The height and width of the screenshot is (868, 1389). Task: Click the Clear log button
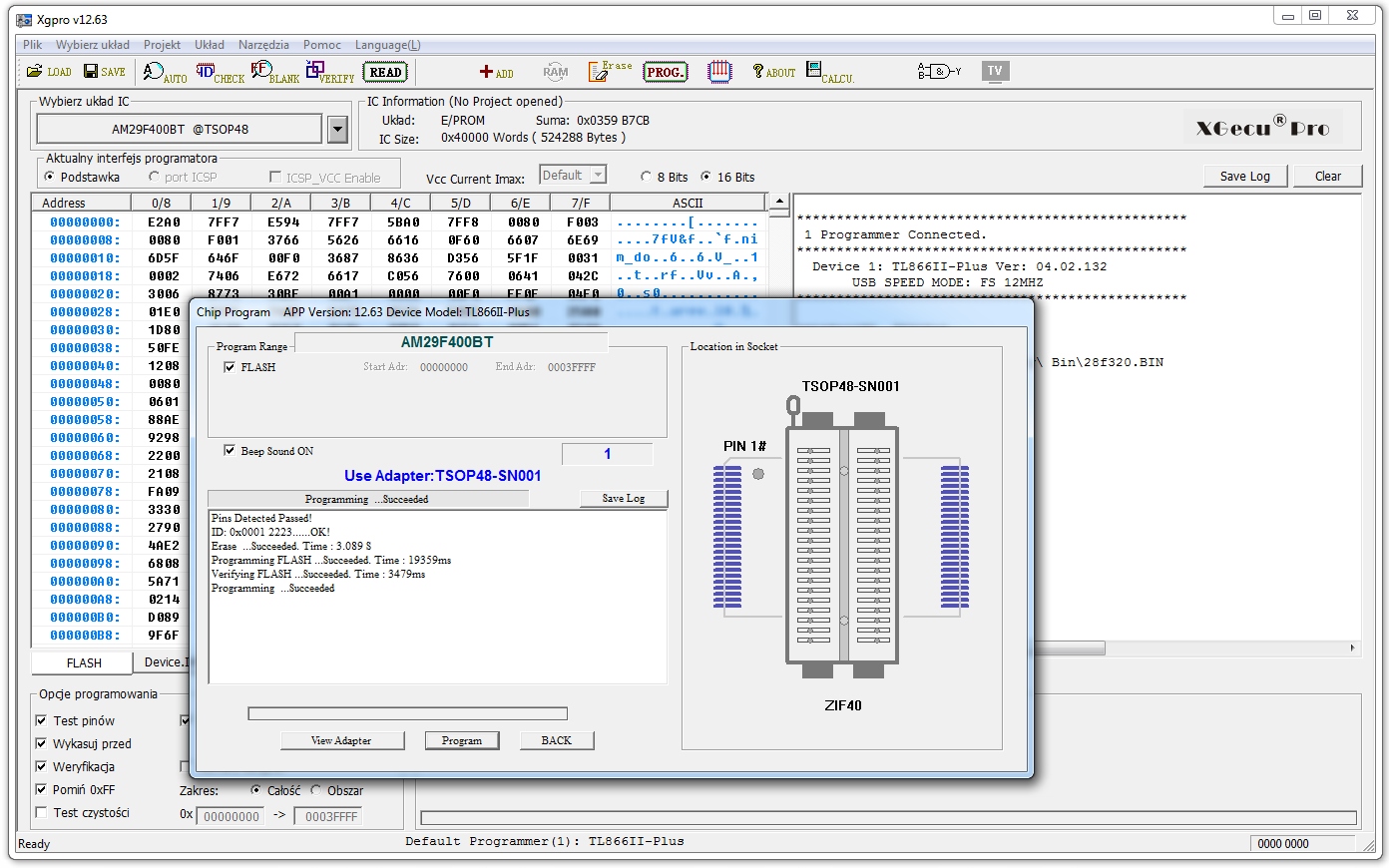(x=1328, y=176)
